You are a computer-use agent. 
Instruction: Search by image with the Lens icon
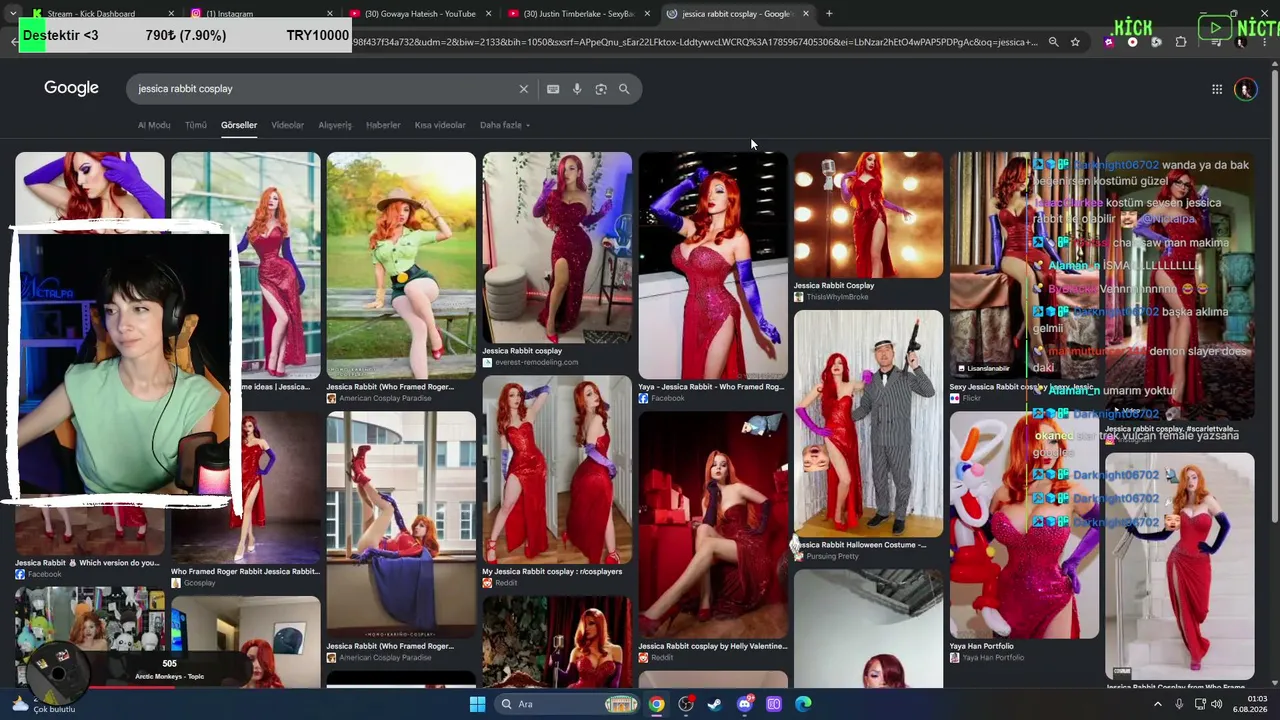601,89
